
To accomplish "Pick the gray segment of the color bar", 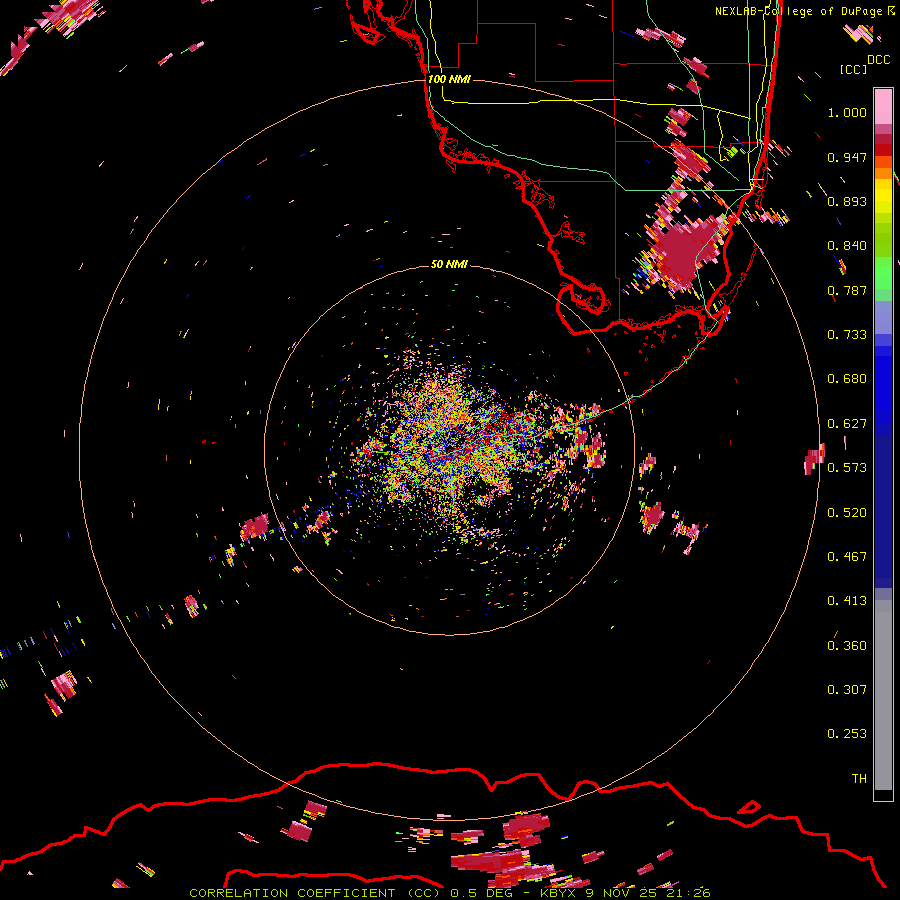I will point(883,695).
